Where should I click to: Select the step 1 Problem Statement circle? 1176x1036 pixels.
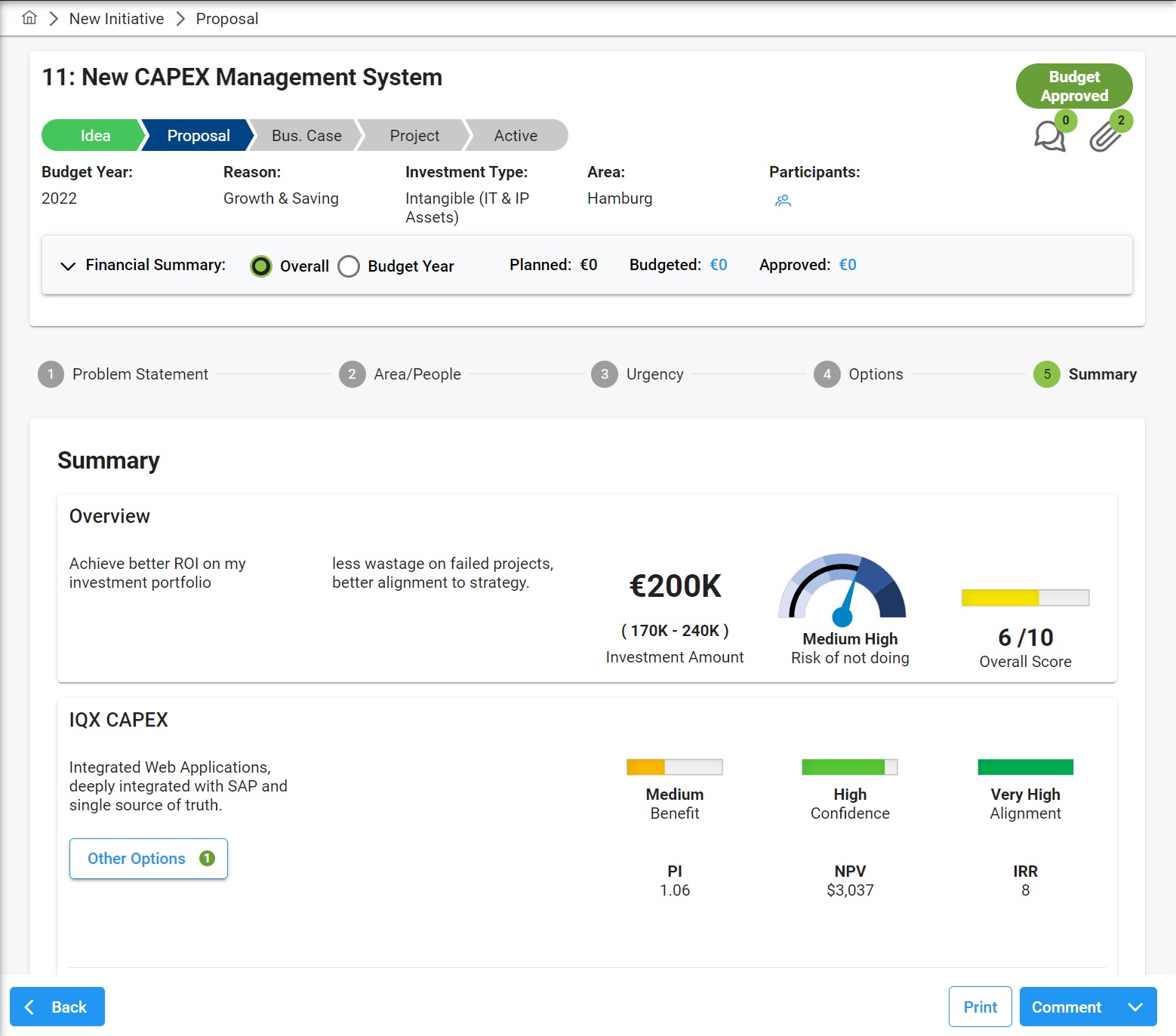click(x=51, y=374)
